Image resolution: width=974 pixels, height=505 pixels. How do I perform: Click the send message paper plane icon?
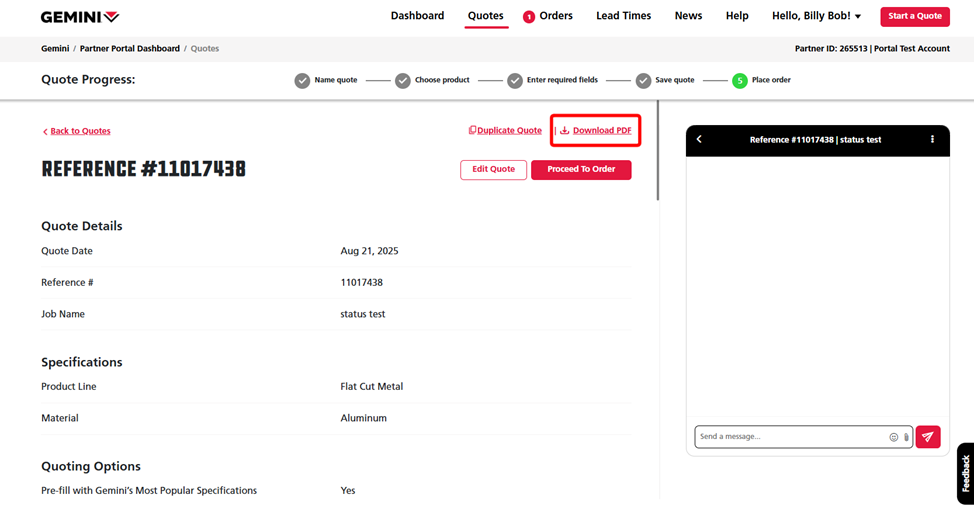tap(928, 437)
